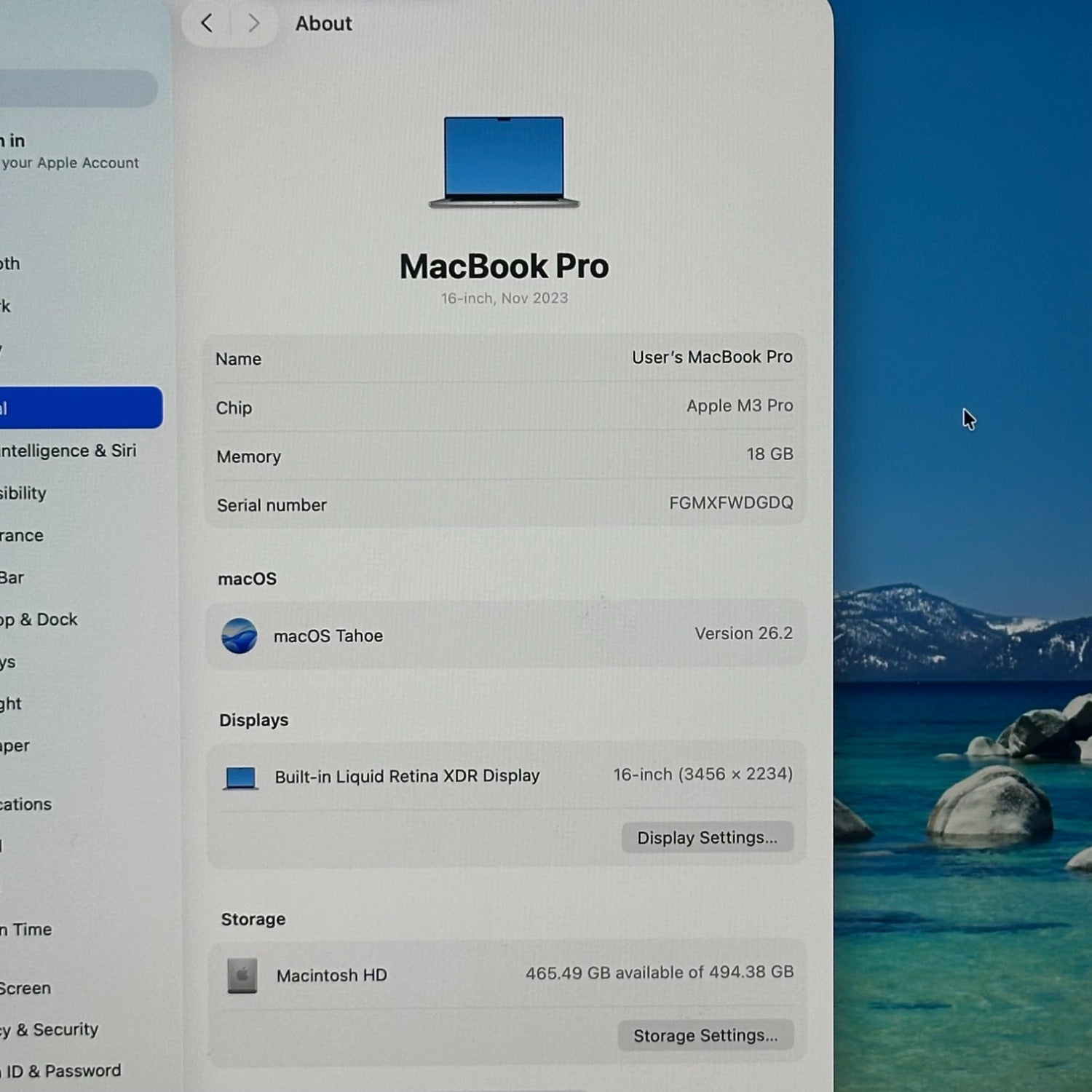The image size is (1092, 1092).
Task: Click the macOS Tahoe logo icon
Action: (239, 636)
